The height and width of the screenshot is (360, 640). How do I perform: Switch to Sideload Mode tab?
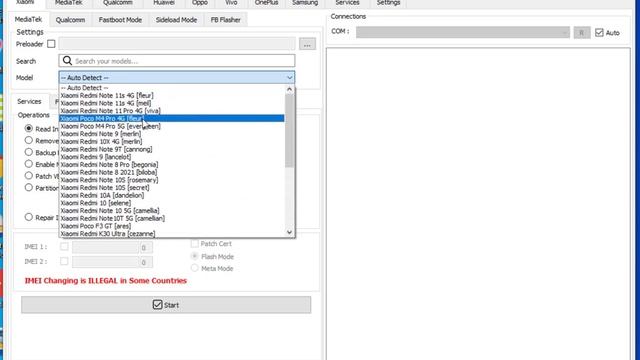pyautogui.click(x=176, y=20)
